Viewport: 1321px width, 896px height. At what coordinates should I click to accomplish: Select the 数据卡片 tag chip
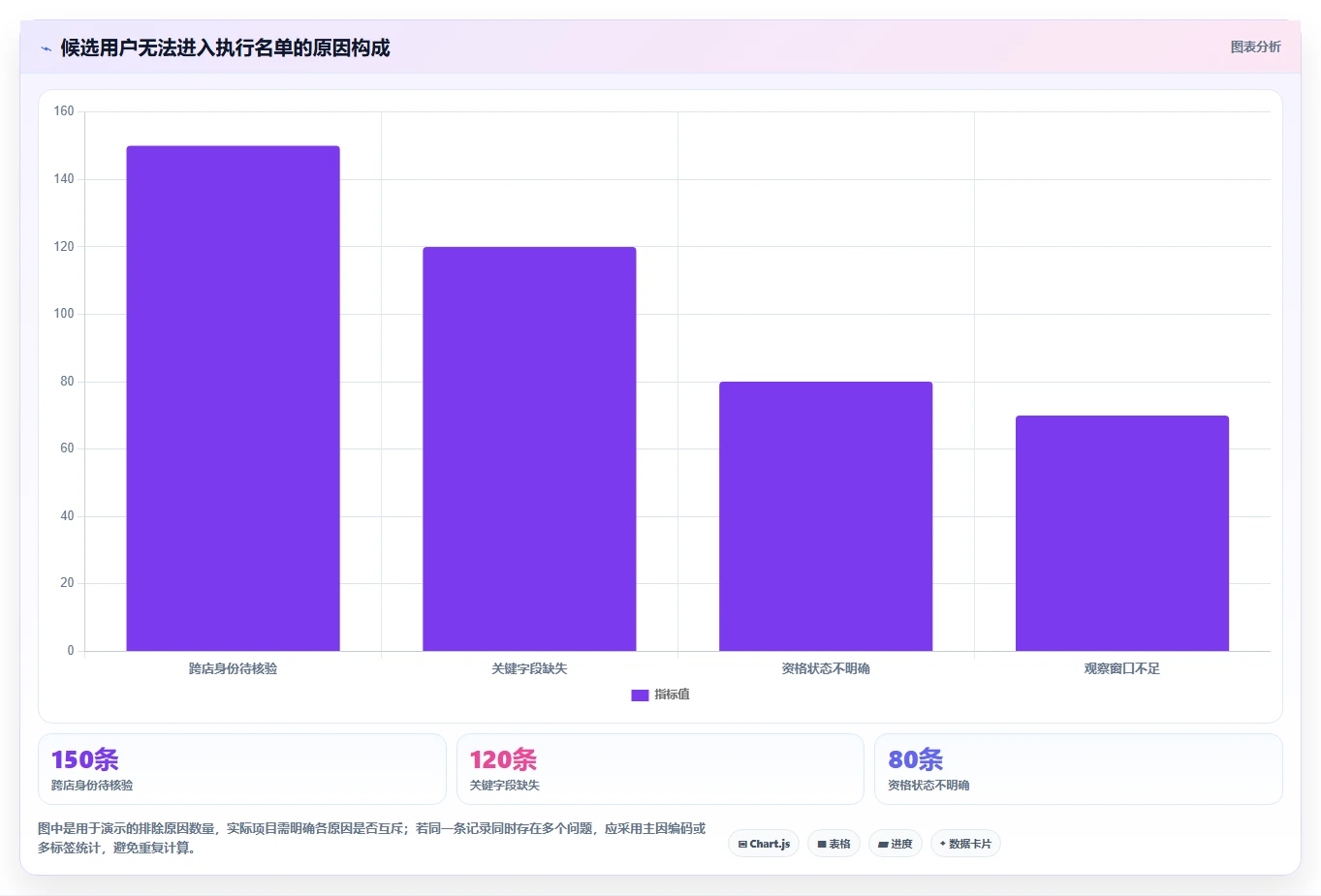coord(965,844)
